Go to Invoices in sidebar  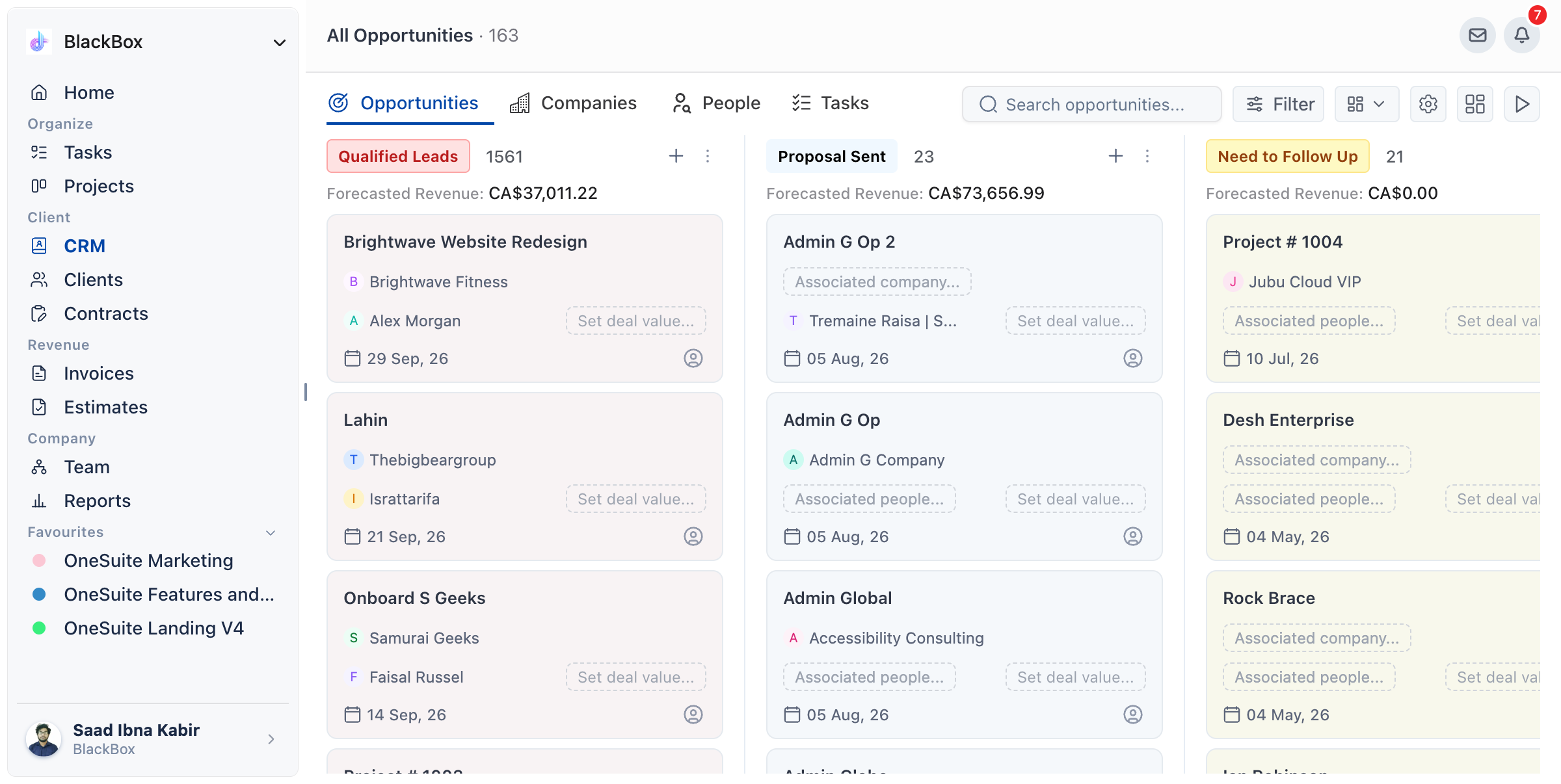point(98,373)
